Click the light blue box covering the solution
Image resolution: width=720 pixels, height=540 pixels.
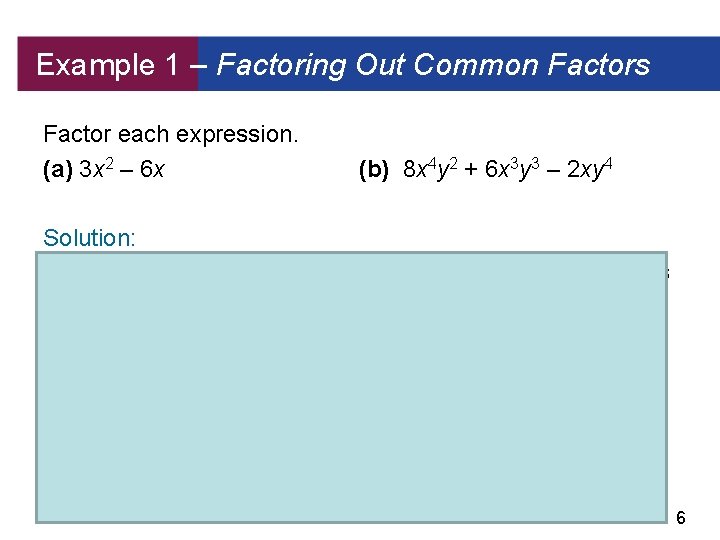click(350, 388)
